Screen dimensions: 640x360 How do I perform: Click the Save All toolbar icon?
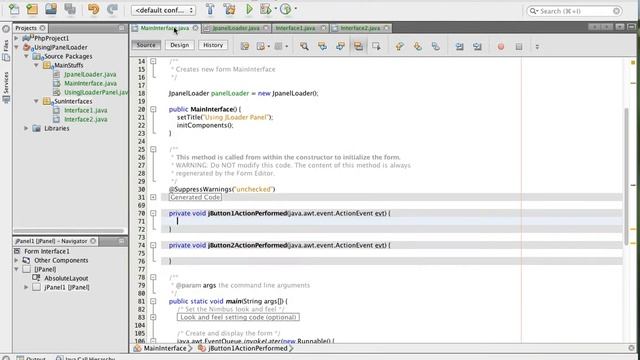tap(70, 9)
